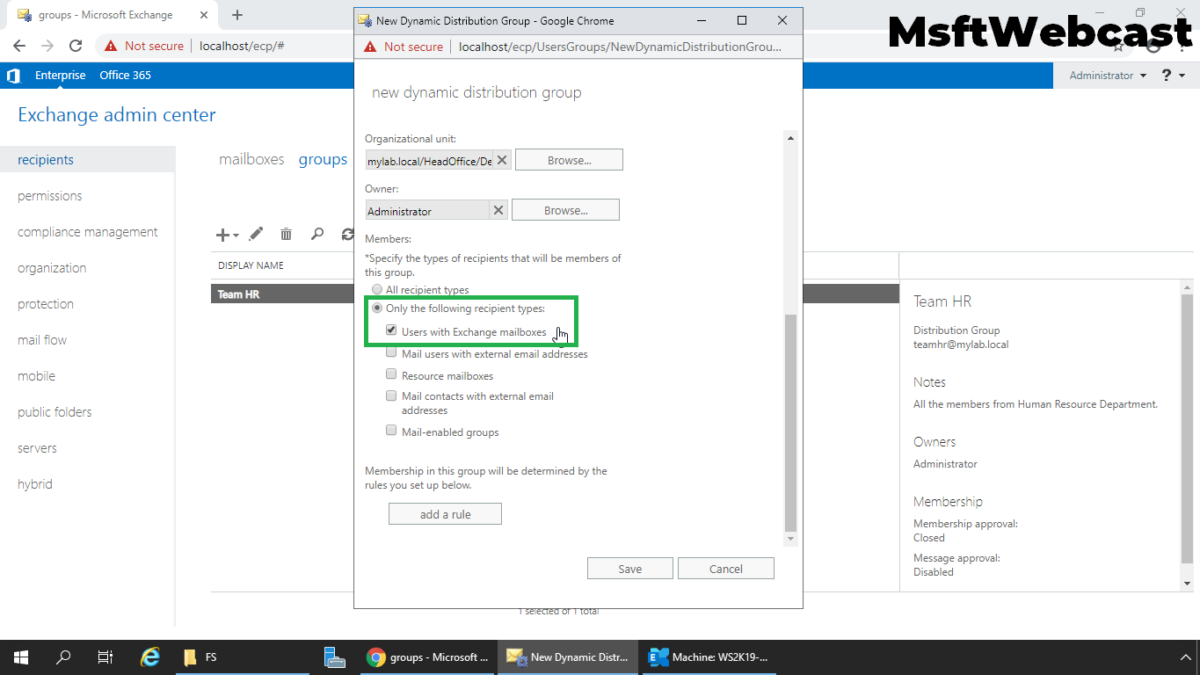
Task: Switch to the Office 365 tab
Action: [x=125, y=75]
